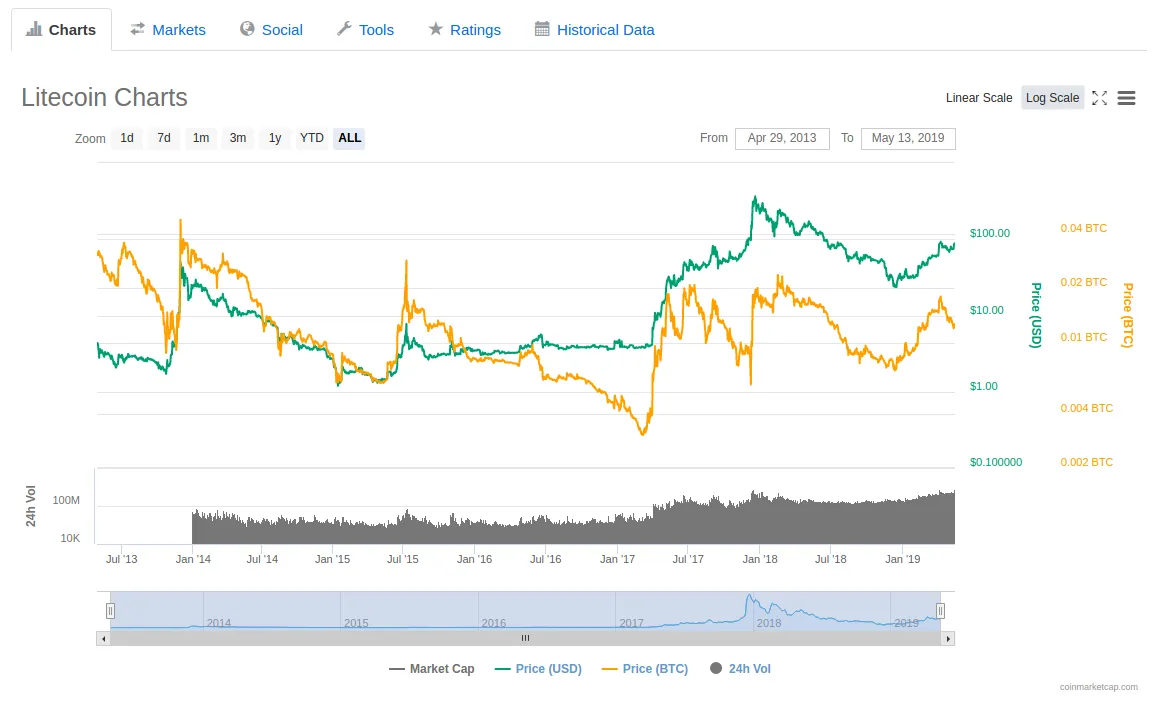Image resolution: width=1164 pixels, height=710 pixels.
Task: Click the fullscreen expand icon
Action: point(1099,98)
